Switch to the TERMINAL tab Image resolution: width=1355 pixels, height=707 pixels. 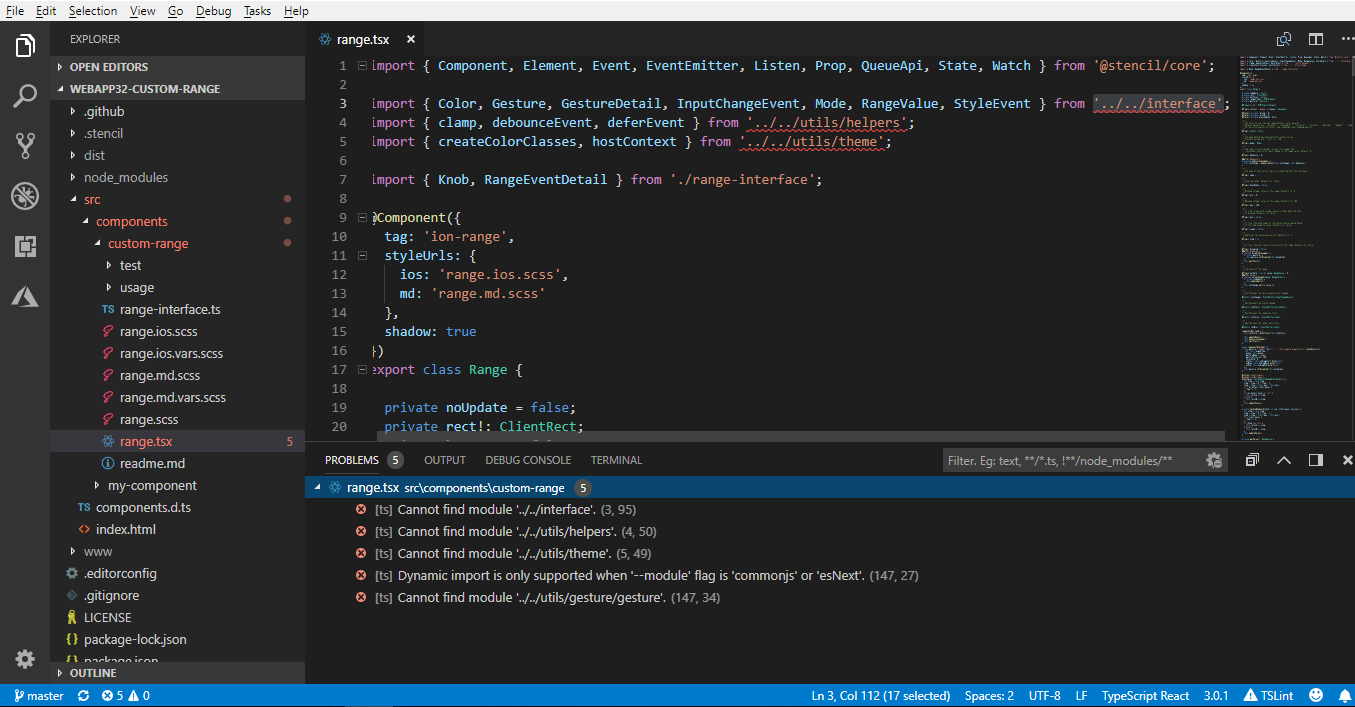pos(616,460)
